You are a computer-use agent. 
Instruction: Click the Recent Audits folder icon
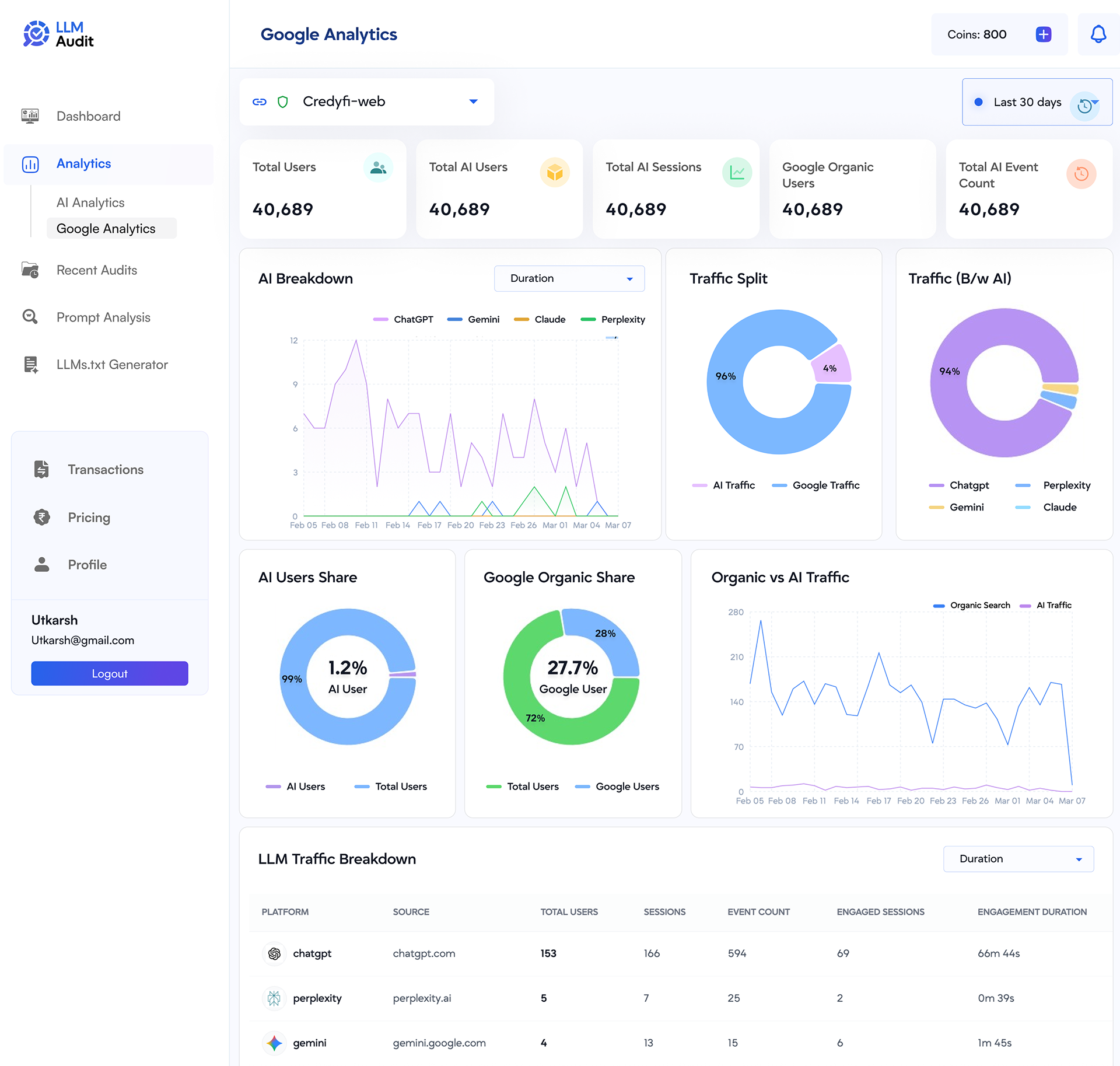[30, 270]
